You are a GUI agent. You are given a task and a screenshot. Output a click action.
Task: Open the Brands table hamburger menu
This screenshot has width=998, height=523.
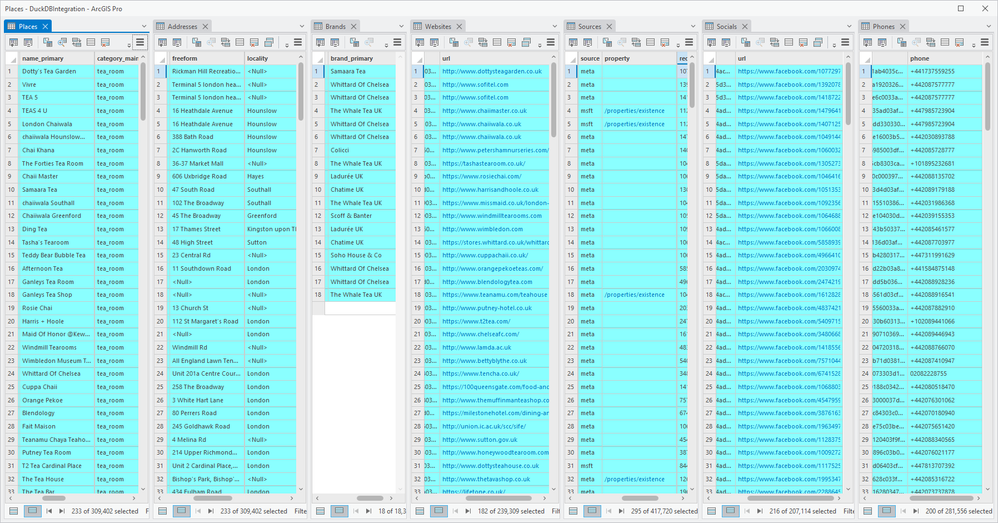pos(397,42)
